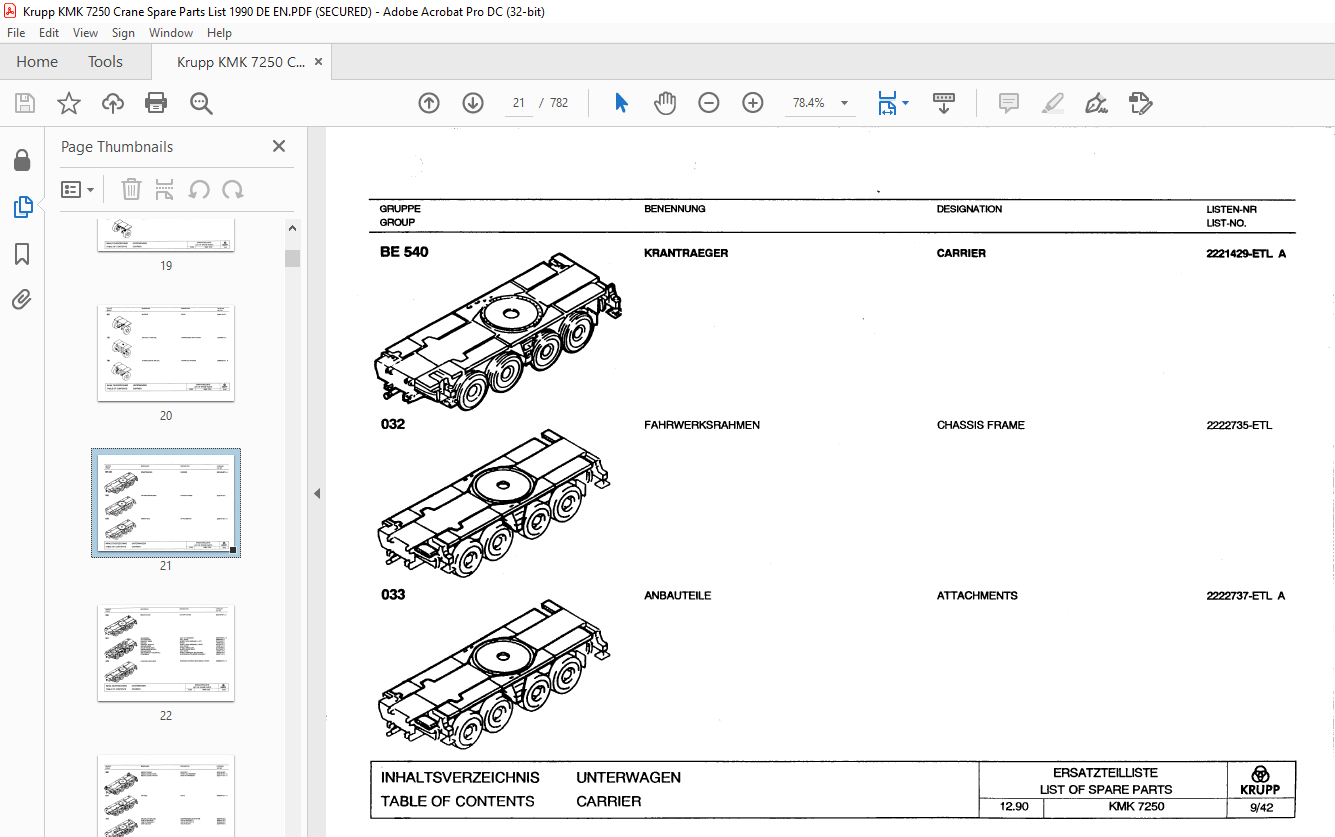Select the highlighter text tool
Viewport: 1335px width, 837px height.
[1052, 103]
